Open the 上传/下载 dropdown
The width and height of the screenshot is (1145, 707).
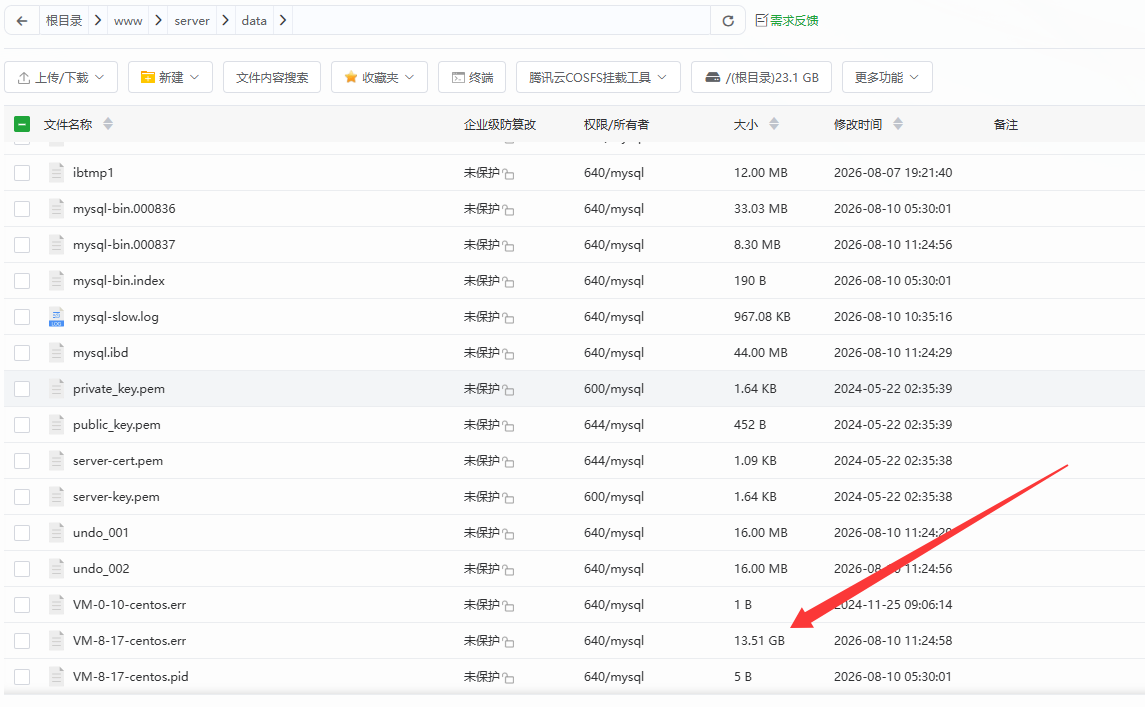click(61, 77)
